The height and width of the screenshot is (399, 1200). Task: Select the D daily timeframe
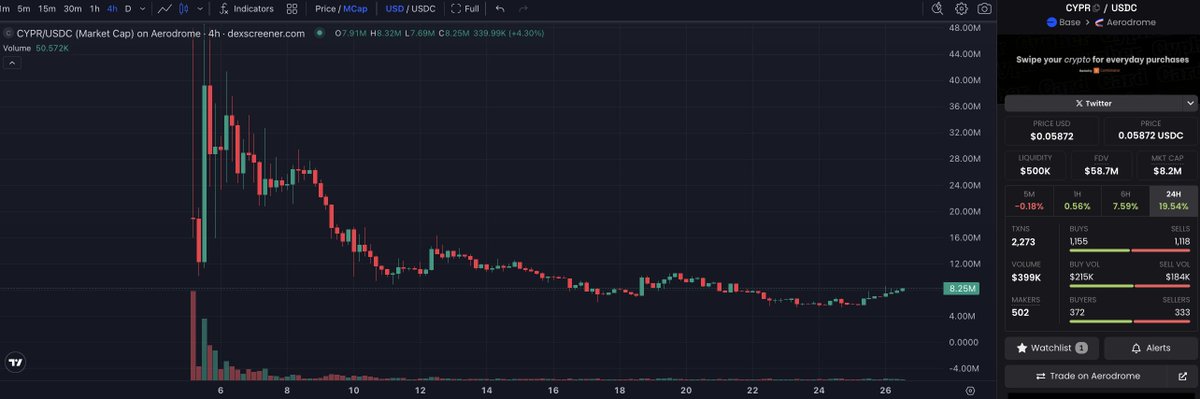click(127, 8)
